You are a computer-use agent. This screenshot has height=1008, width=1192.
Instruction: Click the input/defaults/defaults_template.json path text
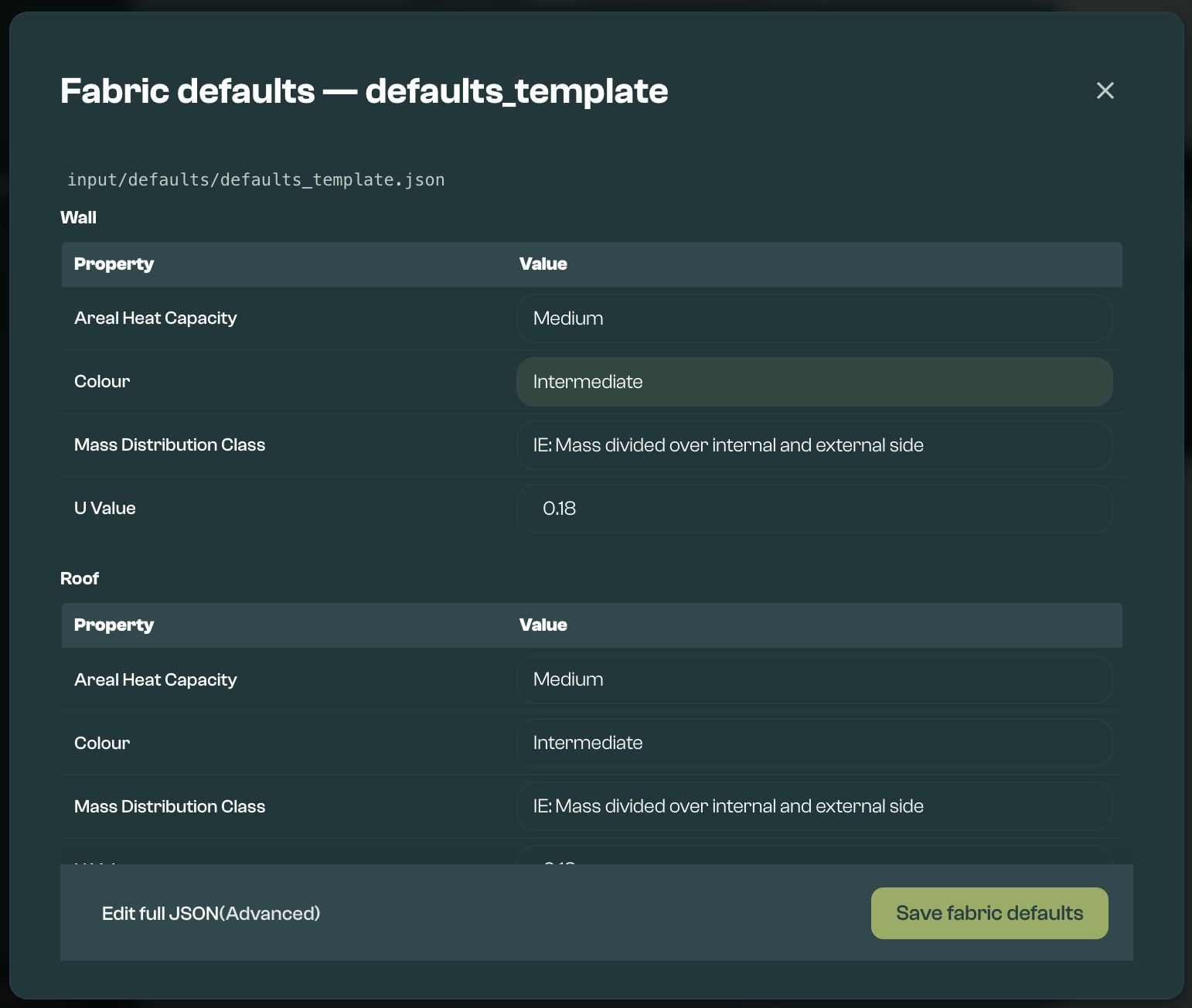[x=256, y=180]
